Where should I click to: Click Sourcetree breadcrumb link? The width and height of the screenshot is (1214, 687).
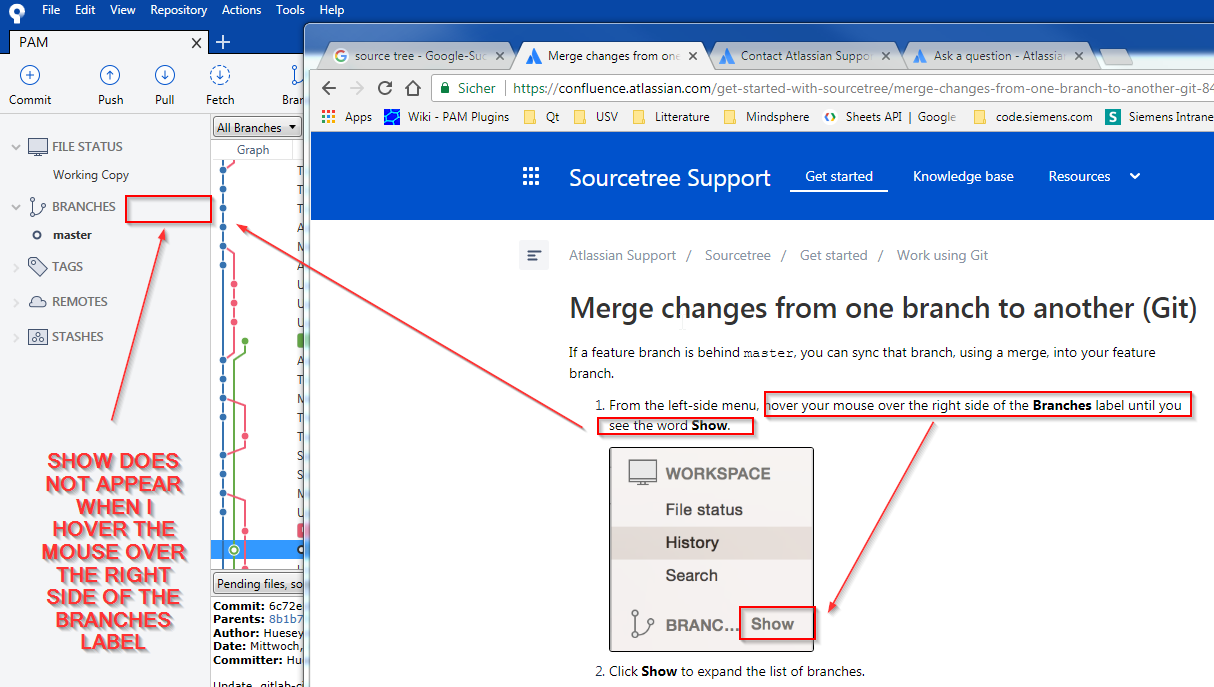(x=737, y=255)
